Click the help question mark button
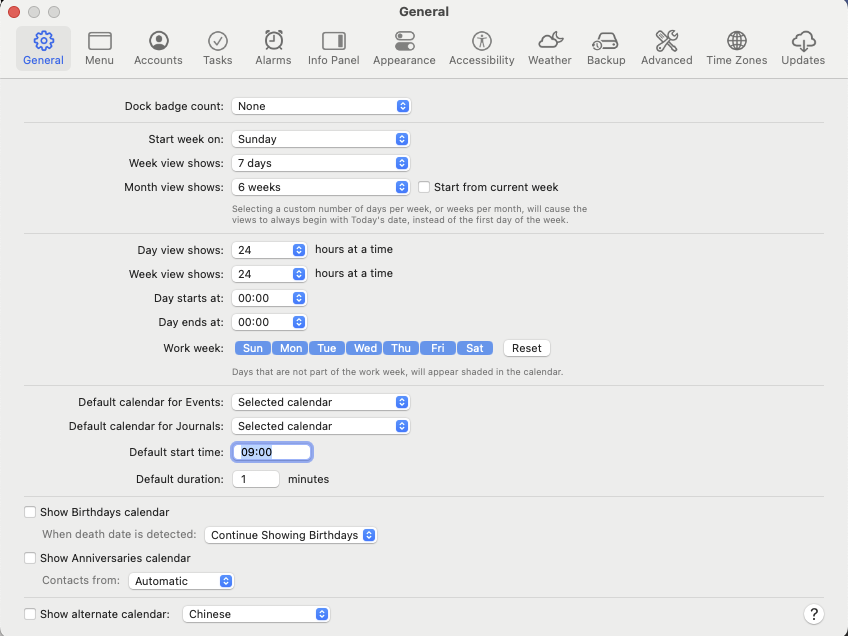Screen dimensions: 848x636 (x=814, y=614)
